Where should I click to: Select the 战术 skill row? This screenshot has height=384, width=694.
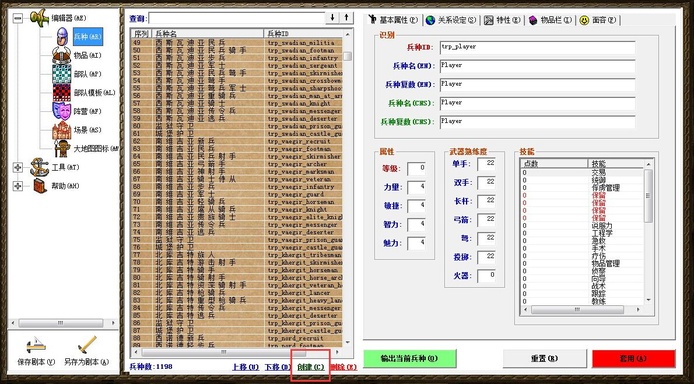pos(582,286)
